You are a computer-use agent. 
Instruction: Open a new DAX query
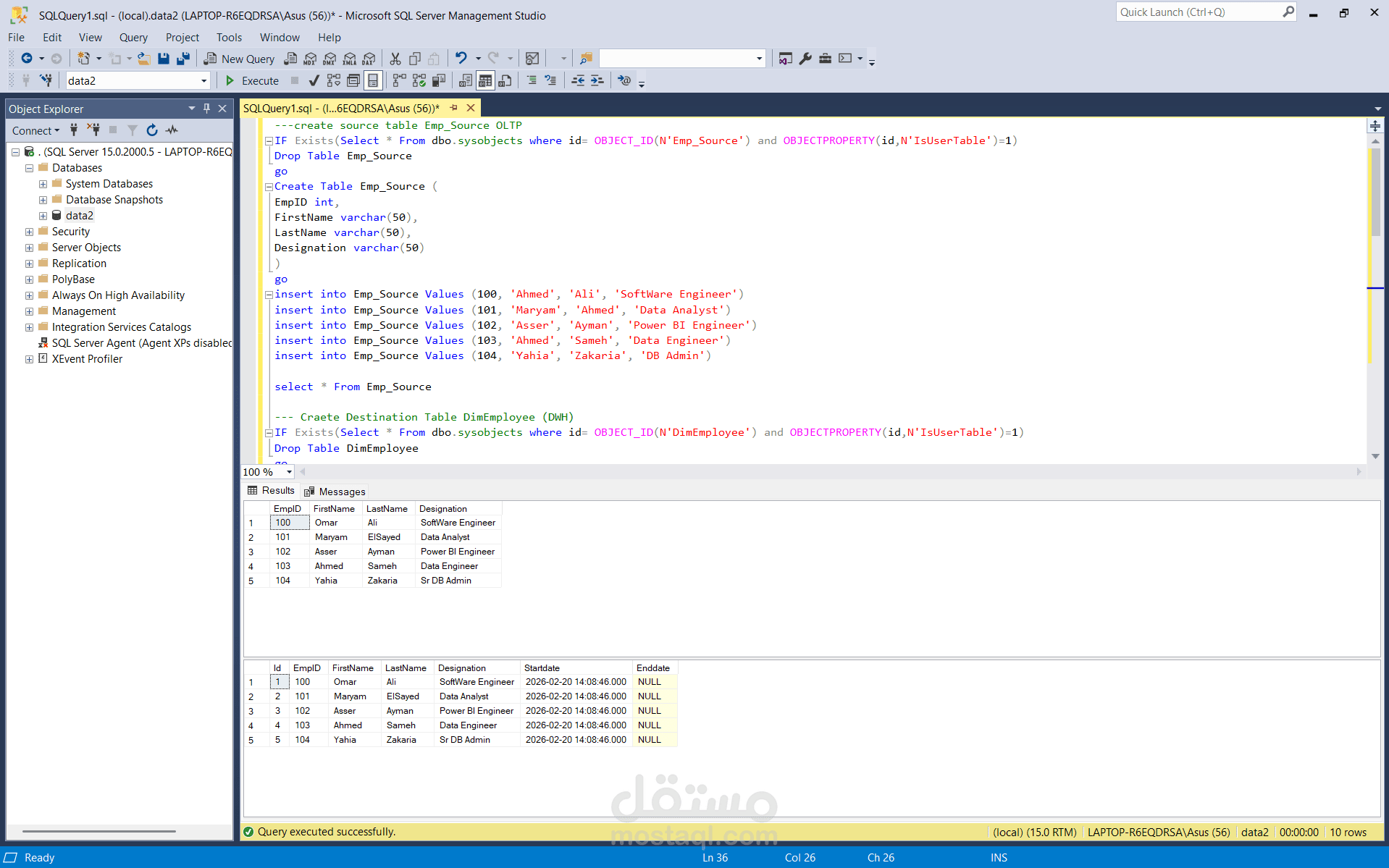tap(369, 59)
